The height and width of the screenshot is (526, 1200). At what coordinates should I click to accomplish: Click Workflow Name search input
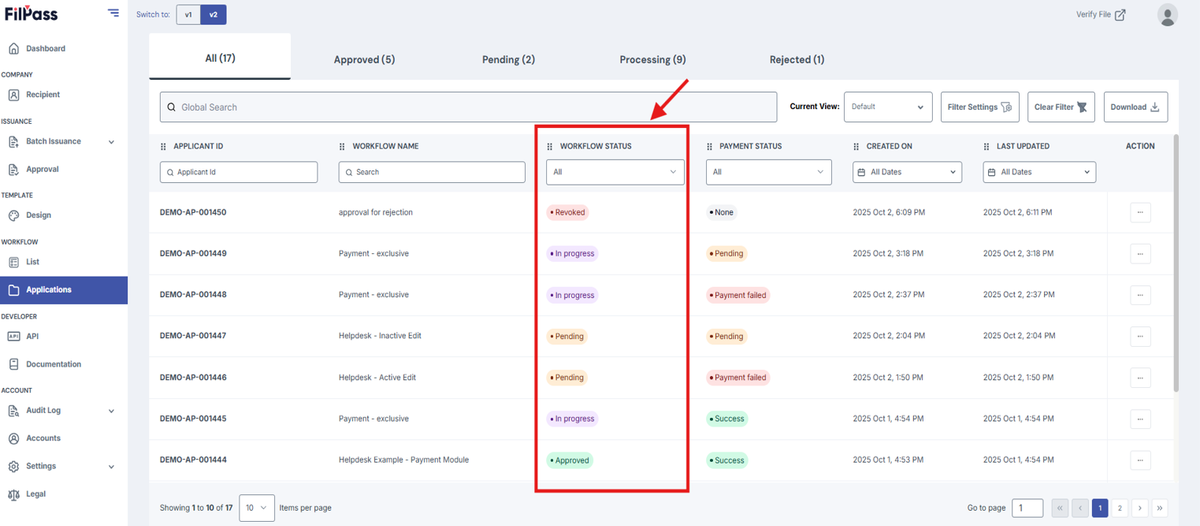coord(432,172)
